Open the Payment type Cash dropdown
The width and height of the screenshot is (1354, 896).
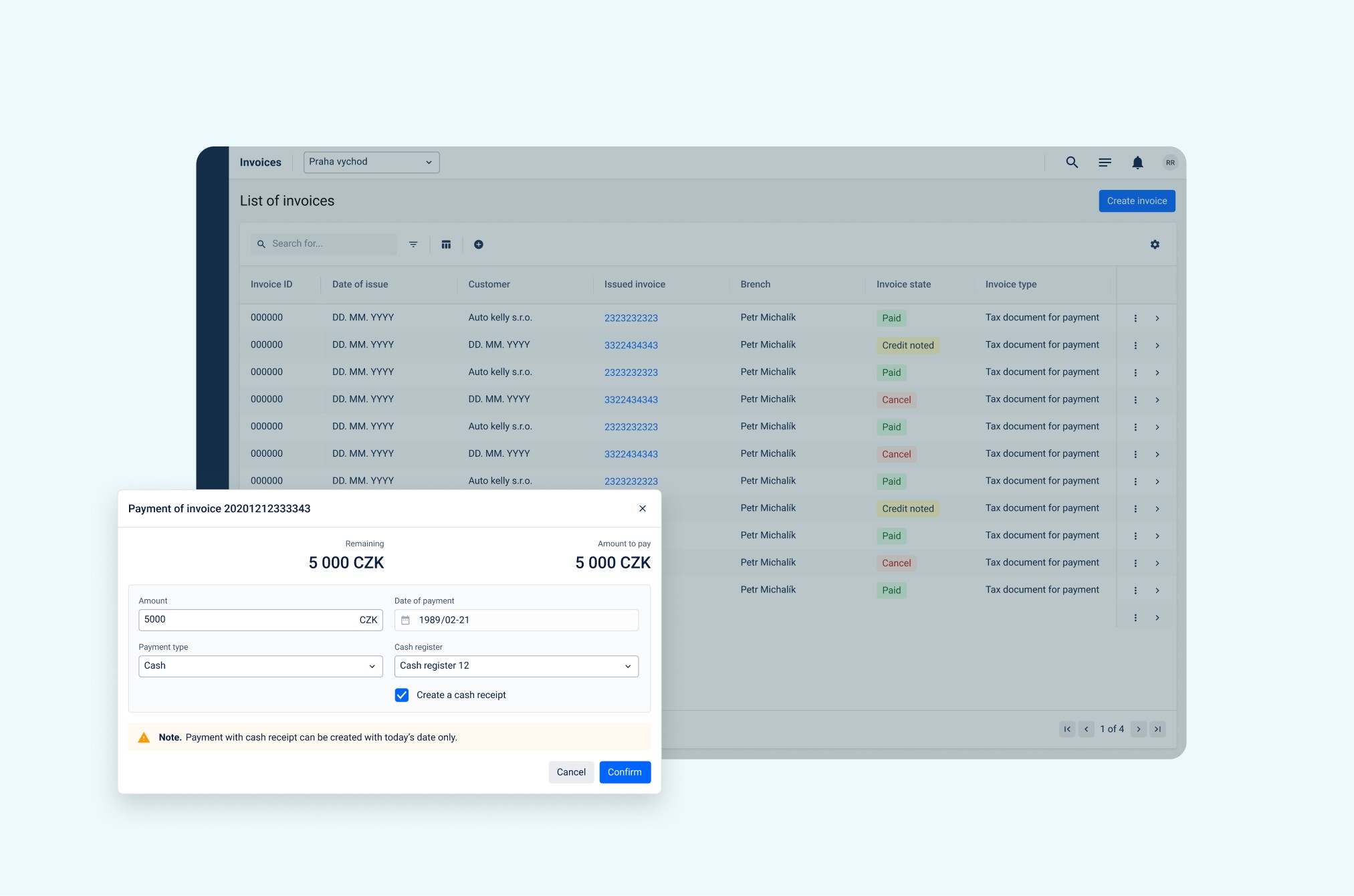[x=261, y=666]
